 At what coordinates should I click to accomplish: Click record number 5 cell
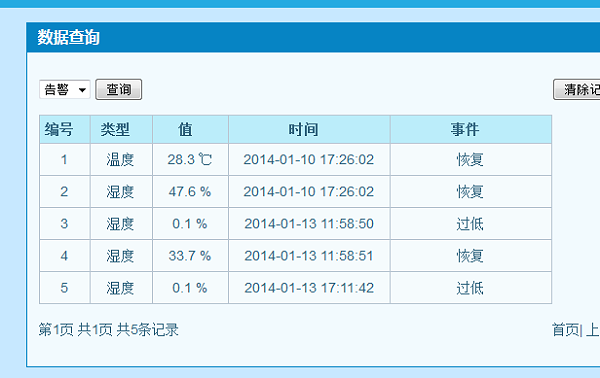click(x=64, y=288)
